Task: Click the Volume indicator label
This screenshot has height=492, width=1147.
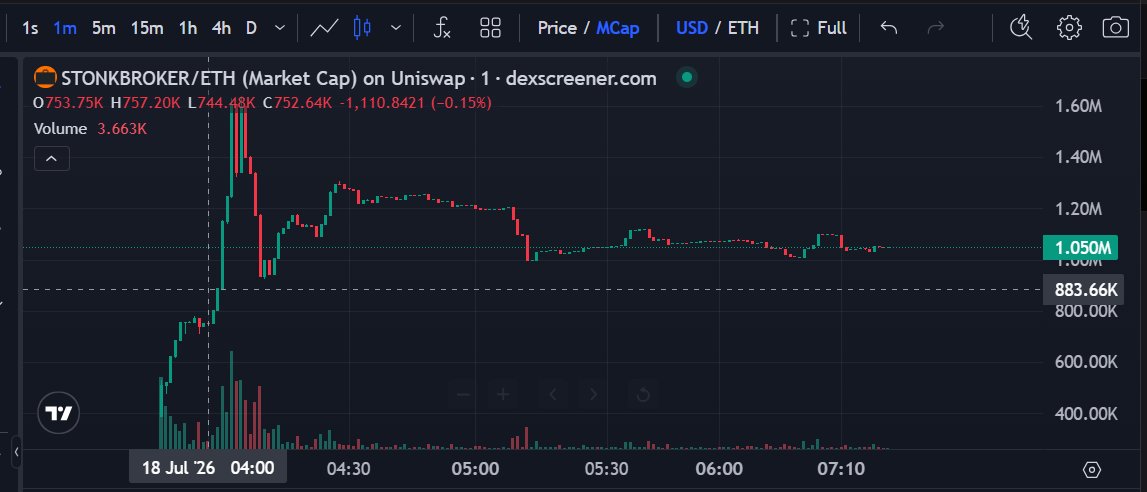Action: pyautogui.click(x=60, y=129)
